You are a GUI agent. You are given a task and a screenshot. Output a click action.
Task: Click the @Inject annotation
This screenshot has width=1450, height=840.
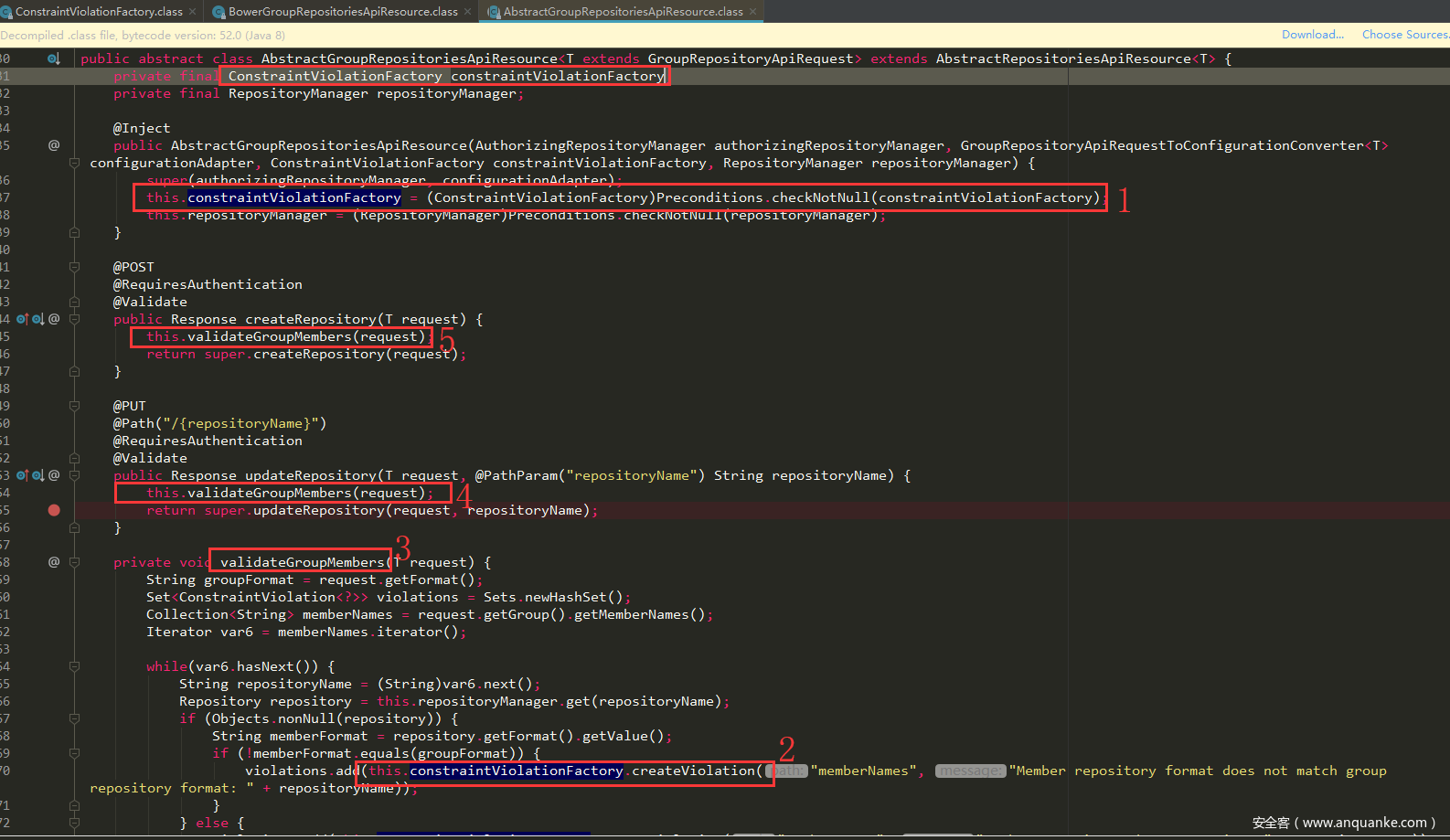click(142, 128)
